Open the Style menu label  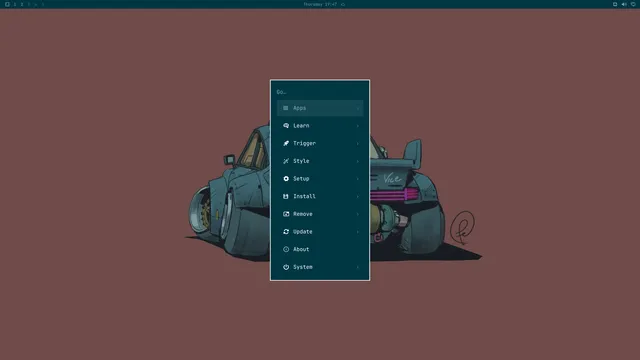tap(301, 161)
